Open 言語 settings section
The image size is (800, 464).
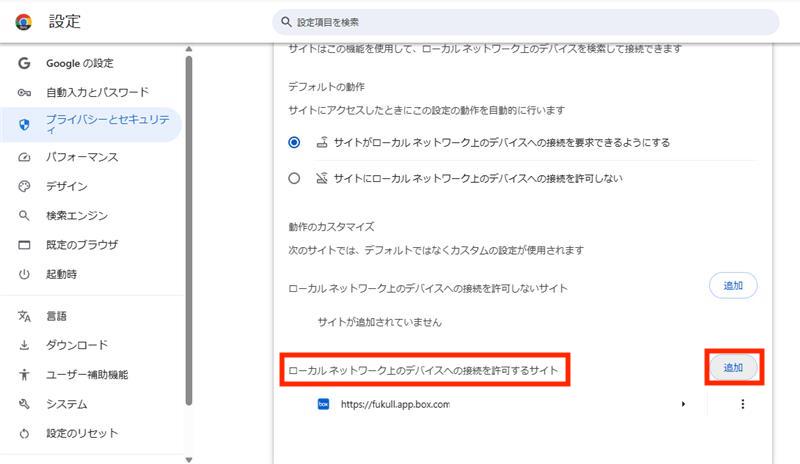[56, 316]
